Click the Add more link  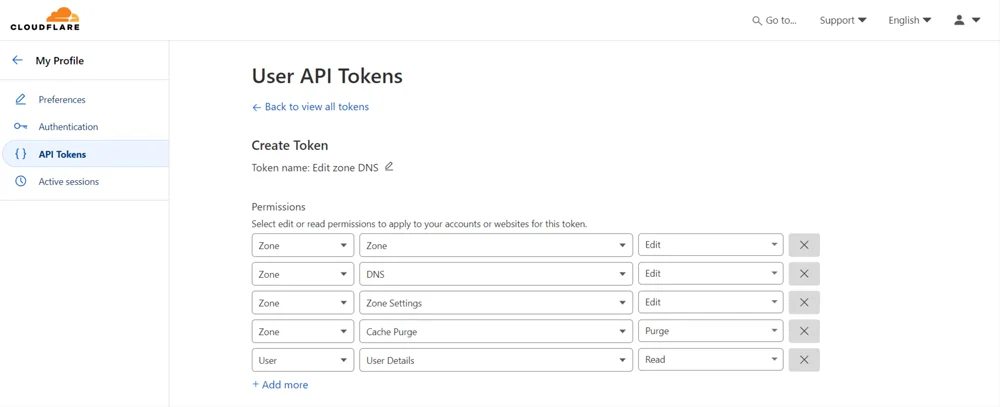(x=280, y=385)
